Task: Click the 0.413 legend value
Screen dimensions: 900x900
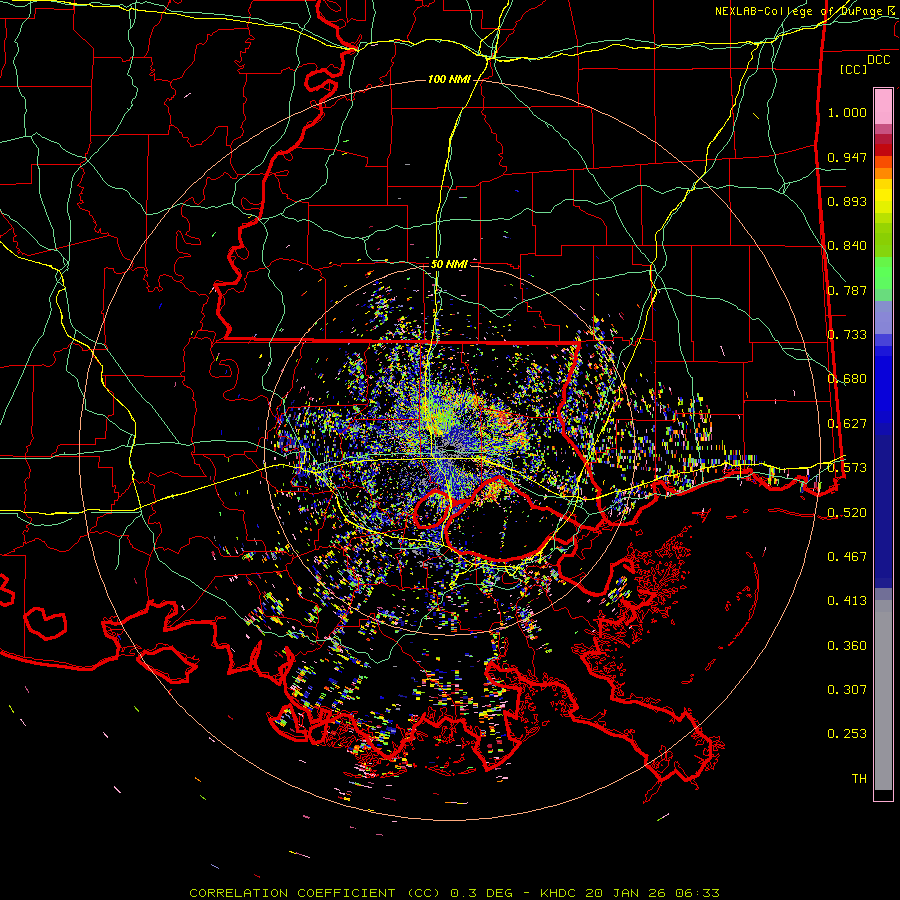Action: point(847,601)
